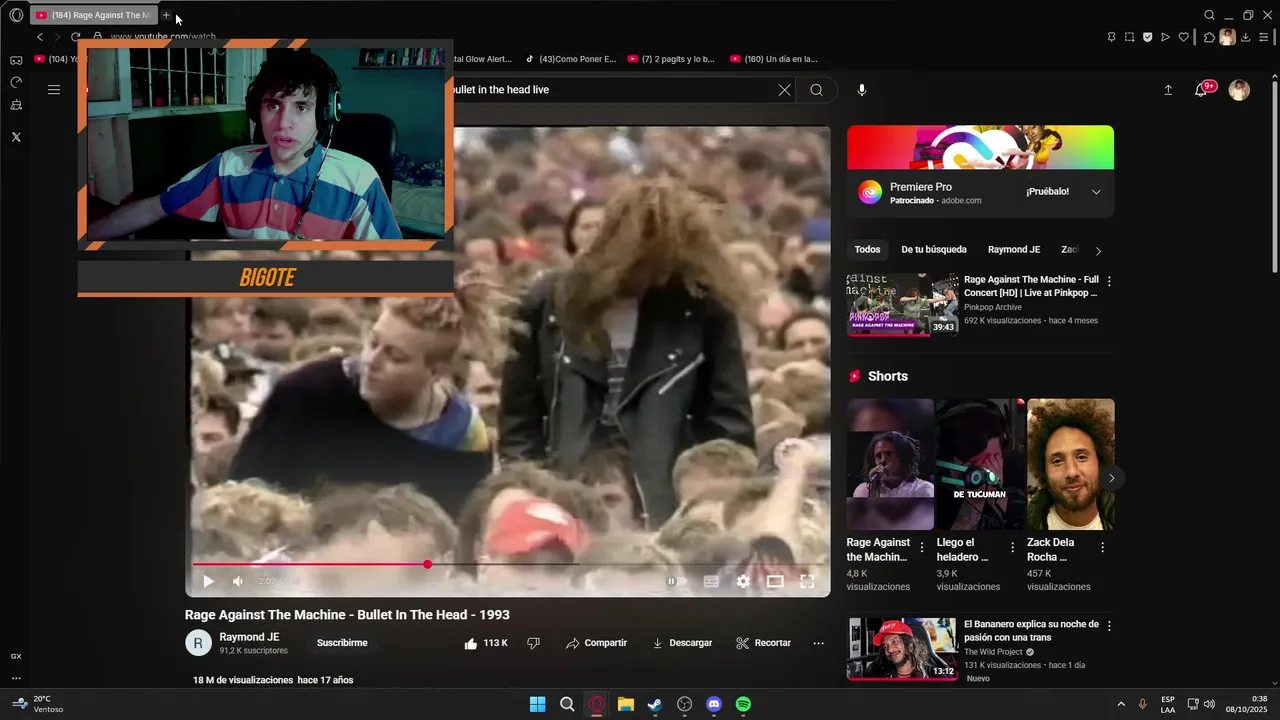Open Opera easy setup sliders icon
The height and width of the screenshot is (720, 1280).
(x=1263, y=37)
